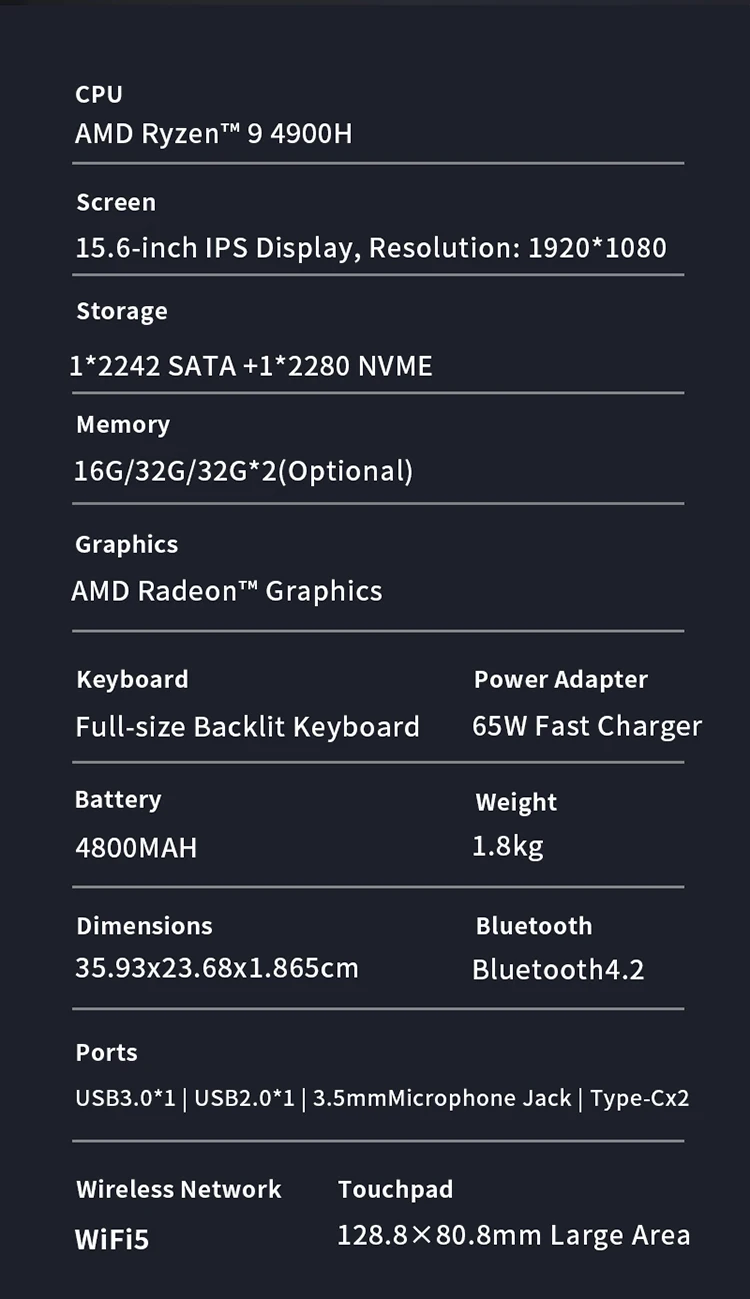Select the 1*2242 SATA +1*2280 NVME line
The height and width of the screenshot is (1299, 750).
point(251,366)
